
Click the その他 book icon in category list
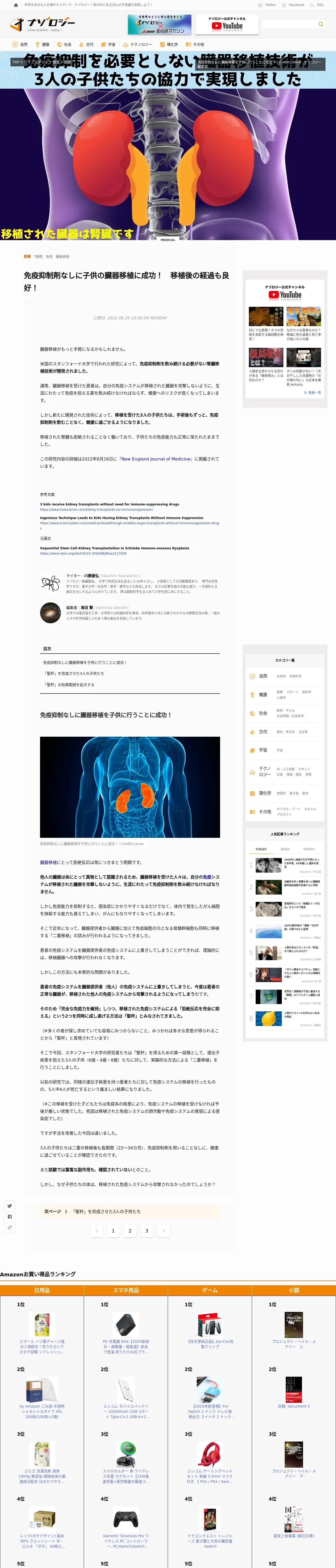(253, 811)
